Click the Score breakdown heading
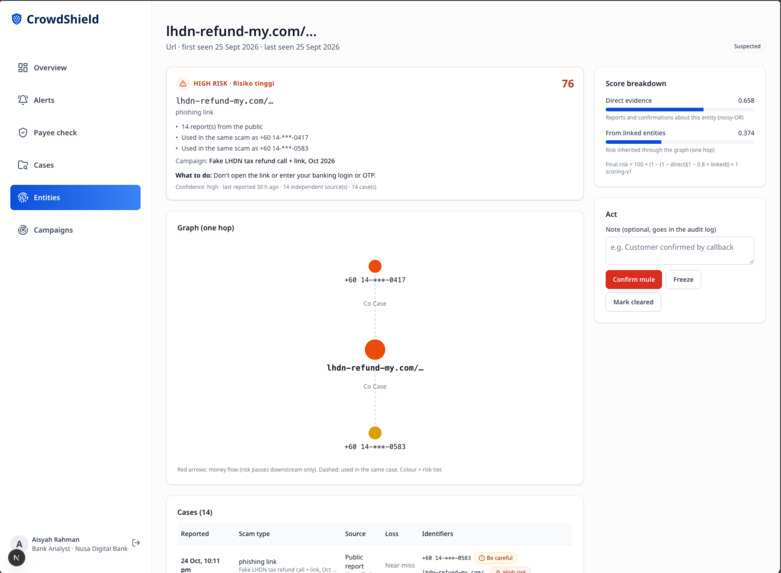781x573 pixels. pyautogui.click(x=636, y=83)
